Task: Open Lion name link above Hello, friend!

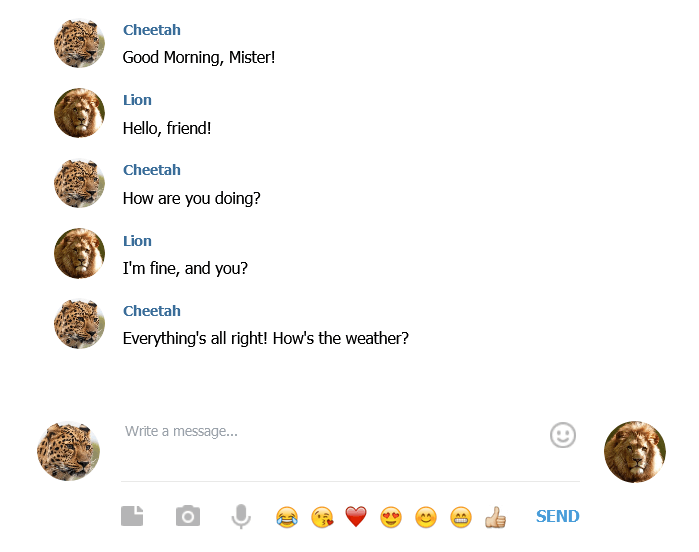Action: (137, 100)
